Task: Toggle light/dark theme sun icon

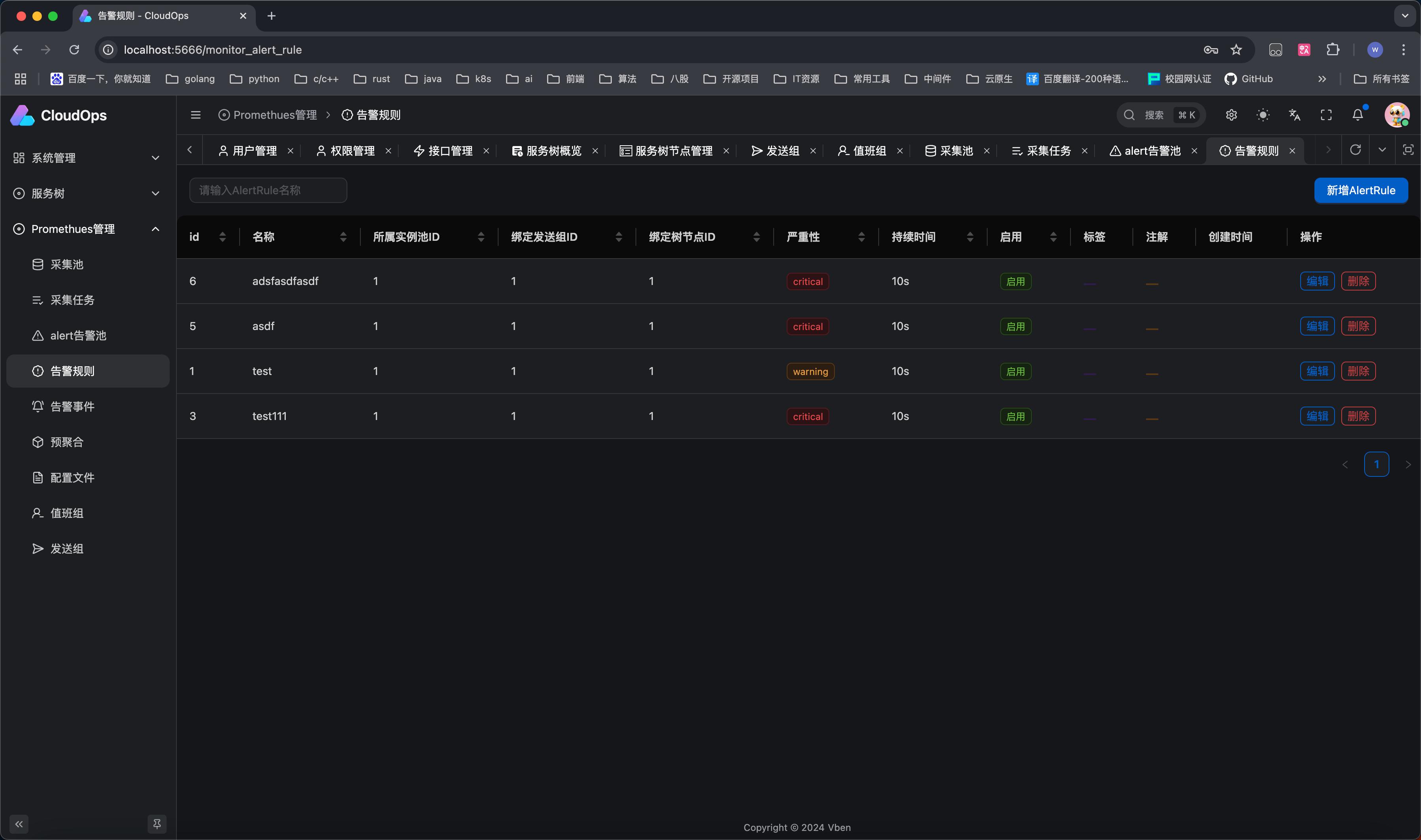Action: pos(1263,115)
